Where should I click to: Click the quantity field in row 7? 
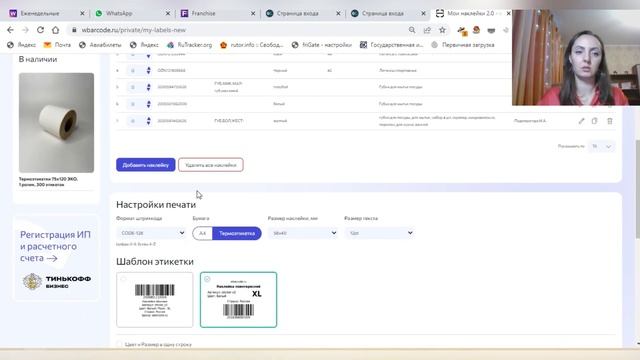(133, 121)
